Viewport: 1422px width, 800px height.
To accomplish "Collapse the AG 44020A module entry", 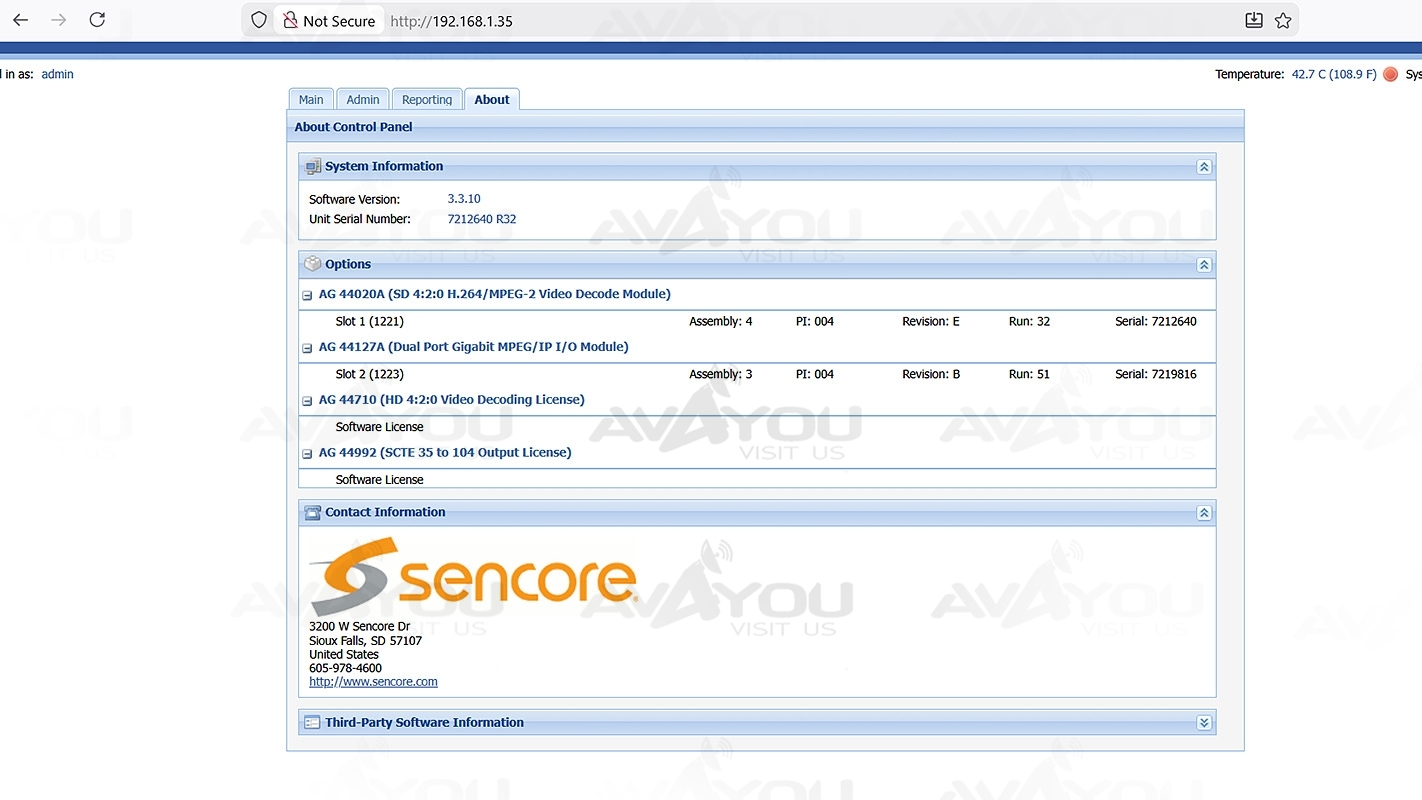I will (x=308, y=295).
